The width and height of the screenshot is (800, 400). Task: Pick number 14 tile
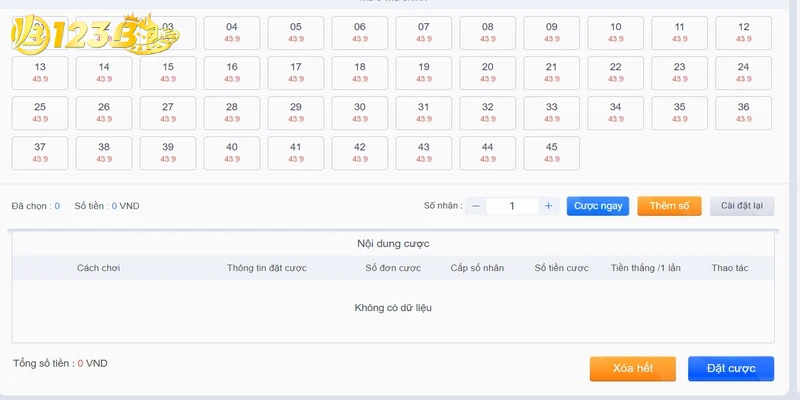(104, 73)
